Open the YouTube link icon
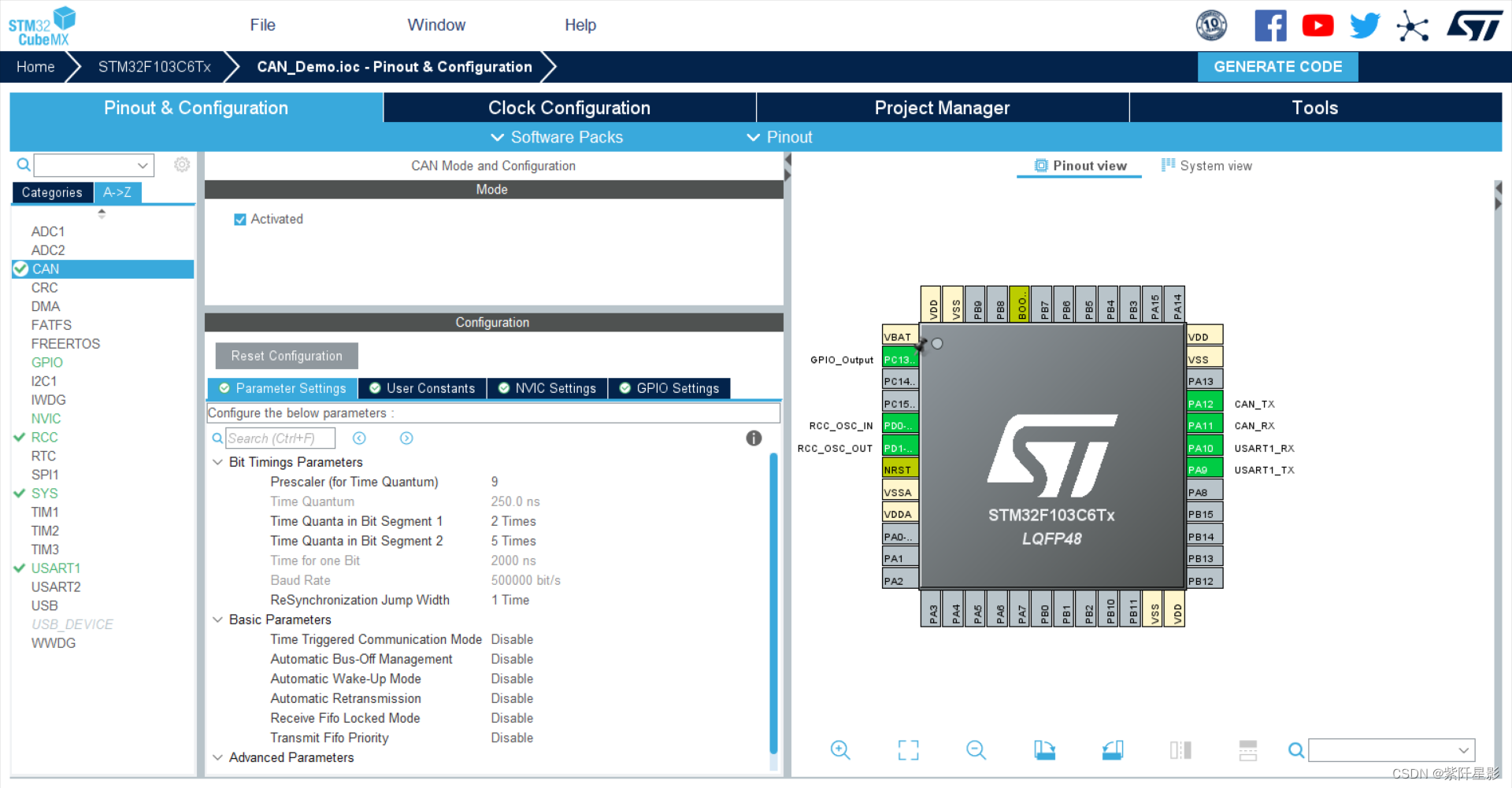The height and width of the screenshot is (788, 1512). pos(1317,26)
